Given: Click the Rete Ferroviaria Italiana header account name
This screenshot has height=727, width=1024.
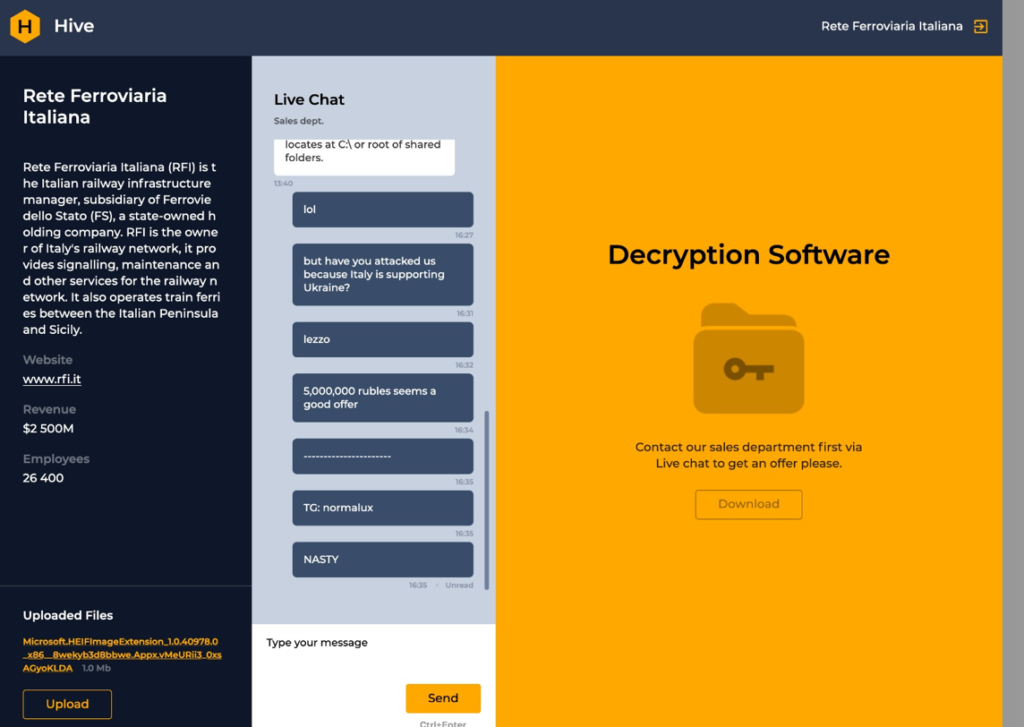Looking at the screenshot, I should pos(891,26).
